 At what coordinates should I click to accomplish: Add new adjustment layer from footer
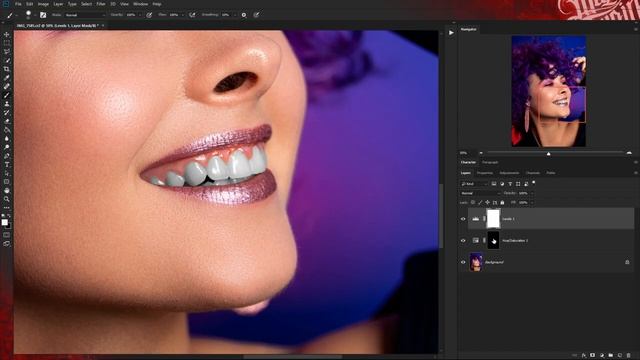point(602,356)
